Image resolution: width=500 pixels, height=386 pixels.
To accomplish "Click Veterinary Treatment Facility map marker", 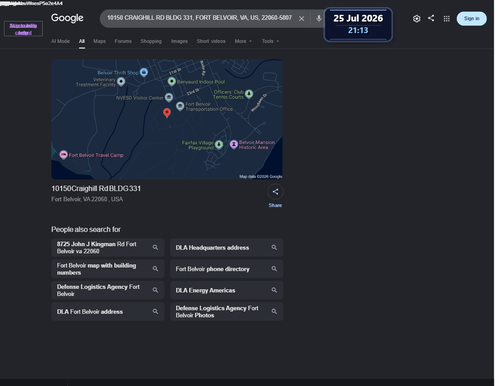I will 121,81.
